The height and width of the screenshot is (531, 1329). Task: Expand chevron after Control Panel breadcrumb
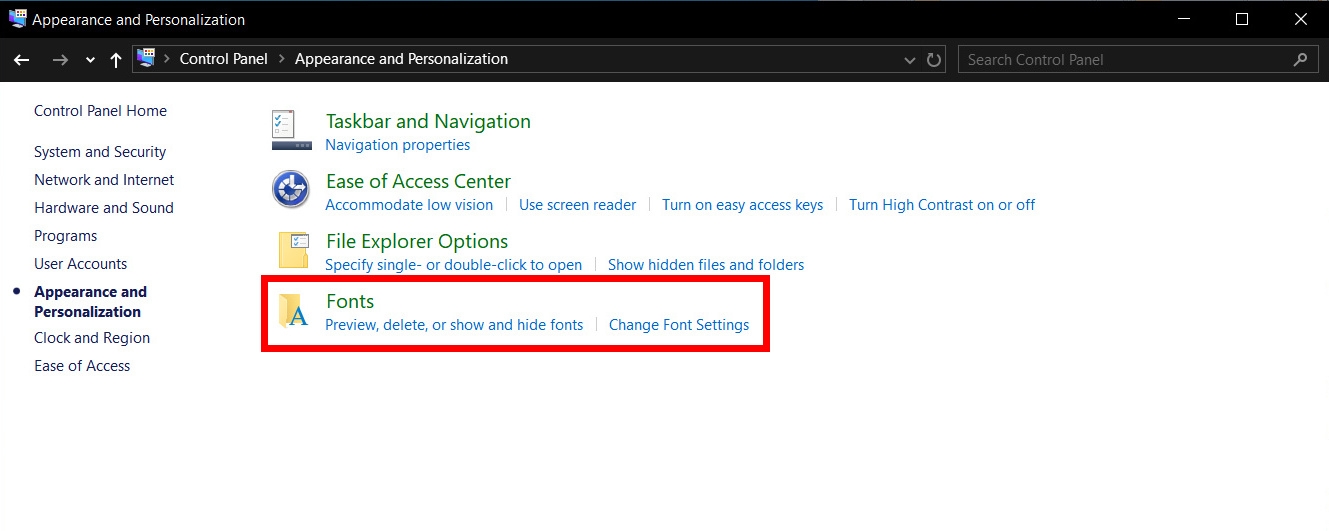pos(282,59)
